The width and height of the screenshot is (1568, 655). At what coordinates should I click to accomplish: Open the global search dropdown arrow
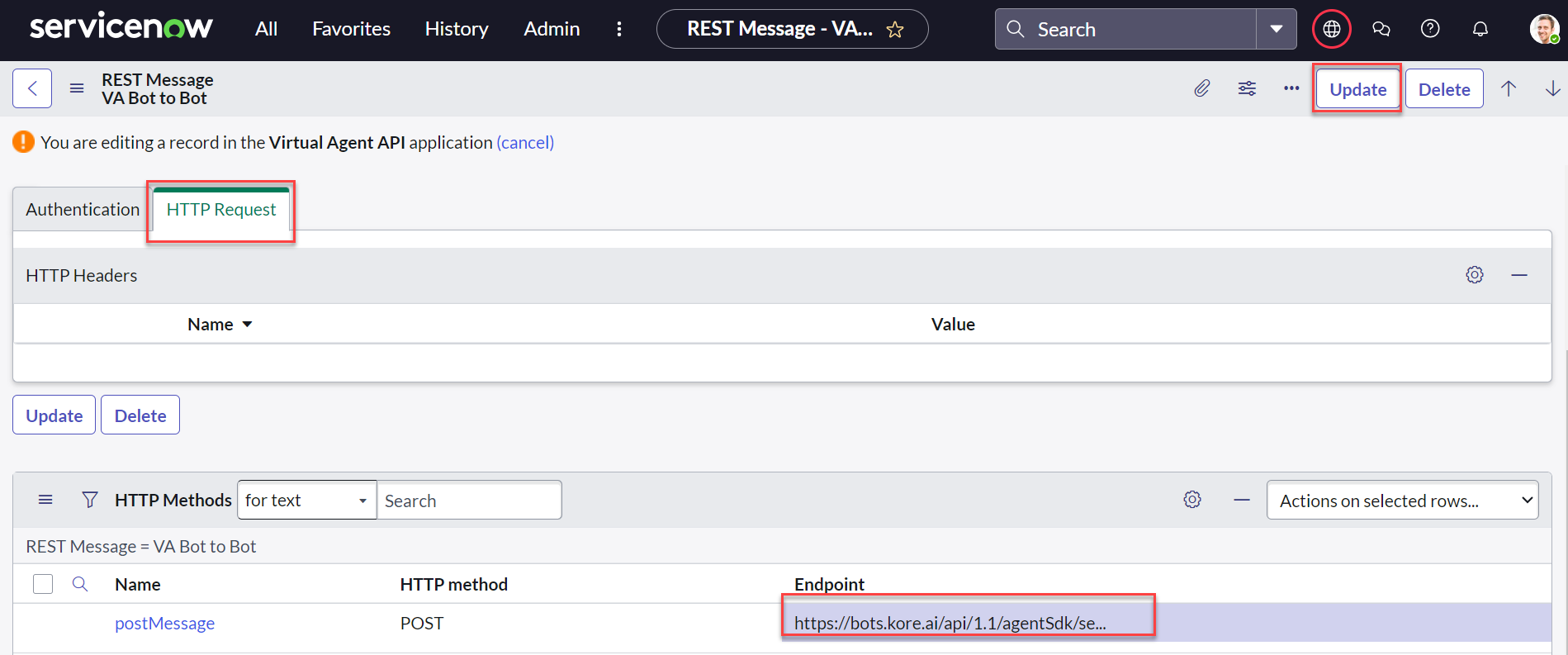coord(1277,30)
